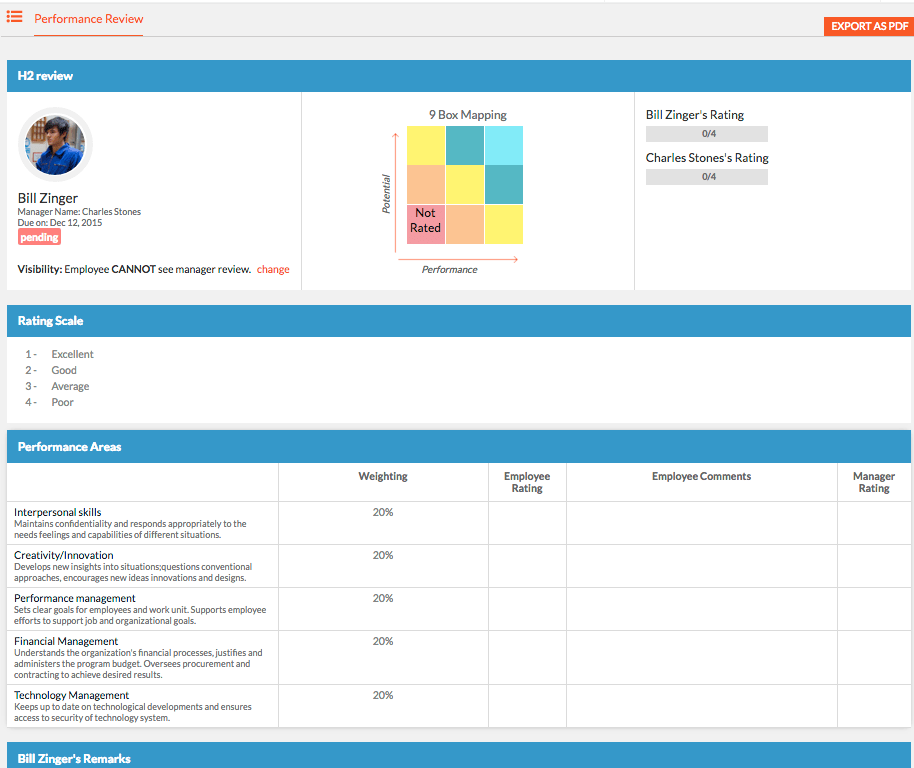Click the 9 Box Mapping title
This screenshot has height=768, width=914.
pyautogui.click(x=467, y=115)
